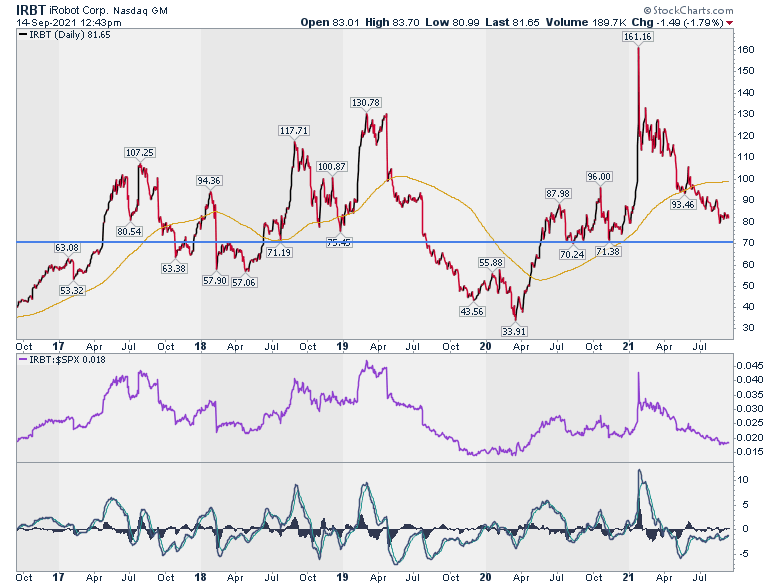Viewport: 780px width, 586px height.
Task: Click the iRobot Corp. Nasdaq GM label
Action: point(108,10)
